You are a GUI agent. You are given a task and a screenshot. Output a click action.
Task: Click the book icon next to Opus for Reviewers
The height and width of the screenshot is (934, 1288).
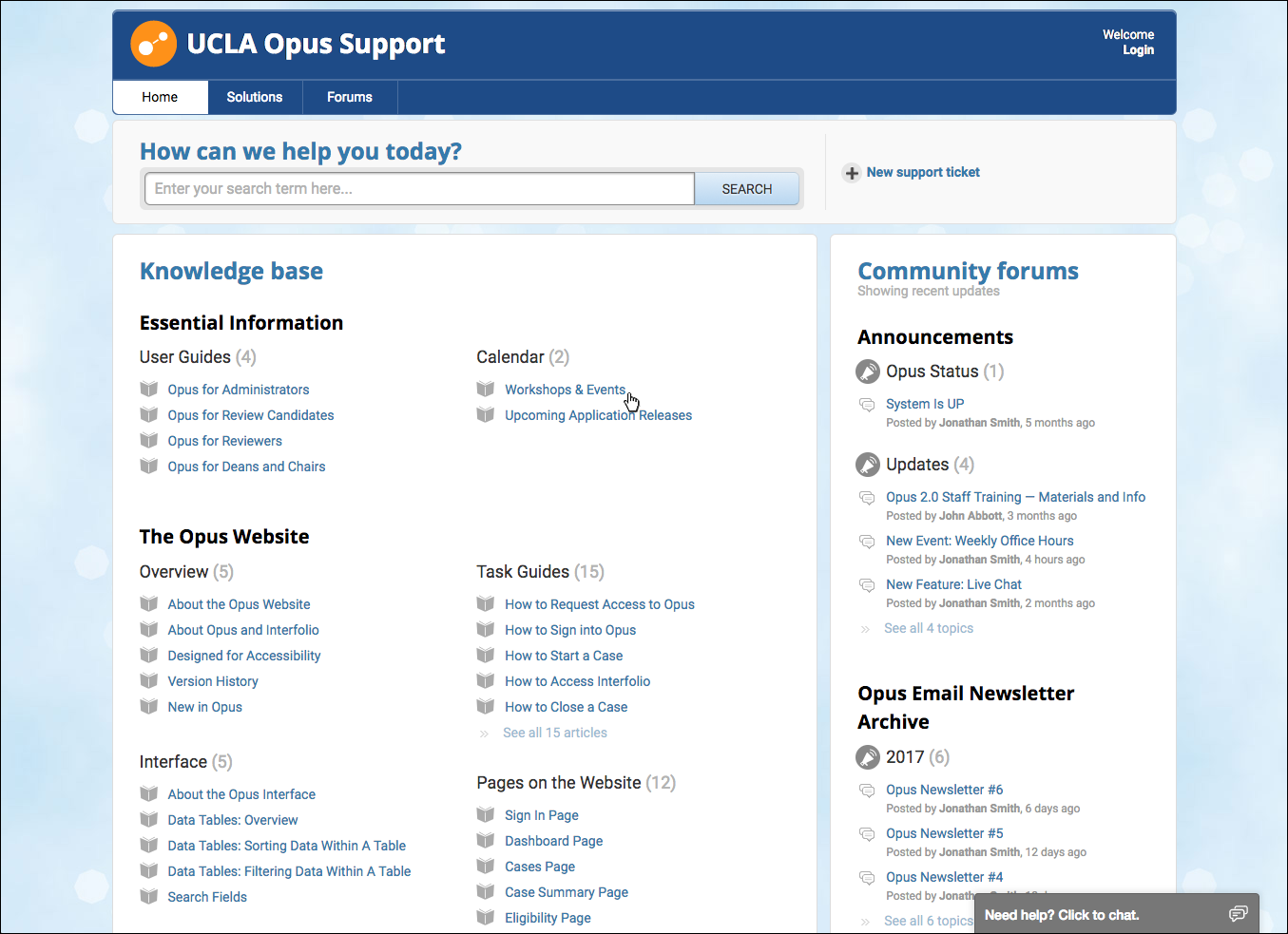click(149, 440)
